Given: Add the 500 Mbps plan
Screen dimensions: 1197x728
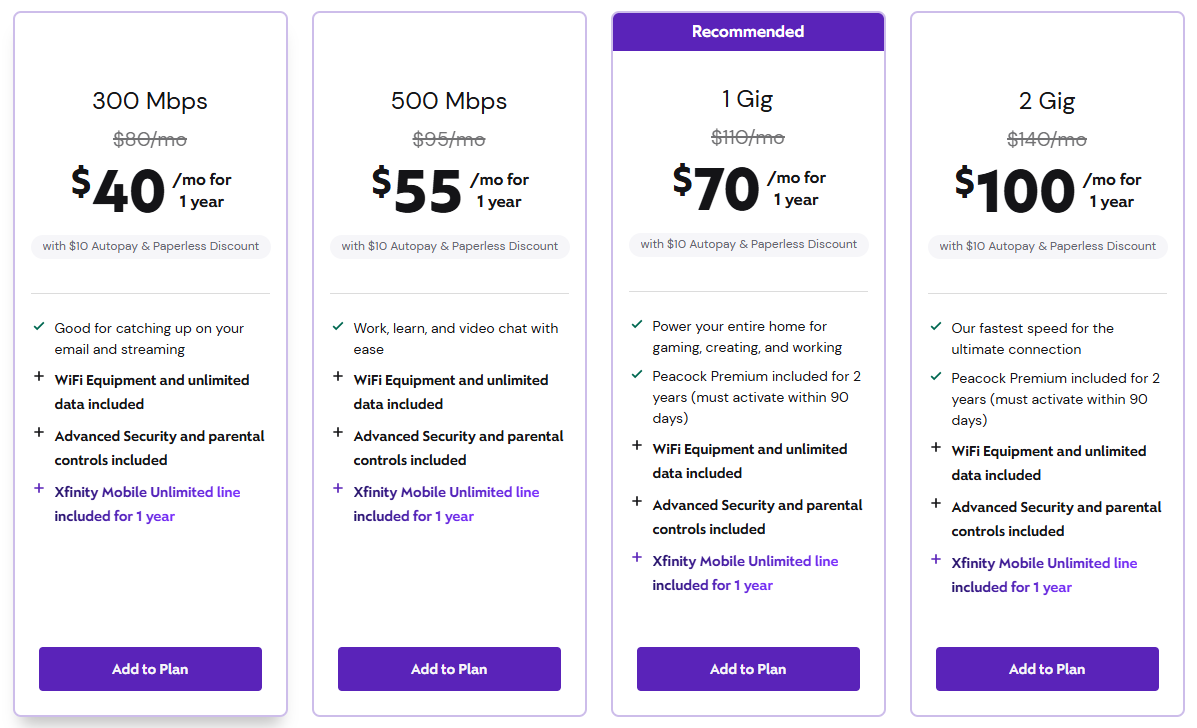Looking at the screenshot, I should tap(449, 669).
